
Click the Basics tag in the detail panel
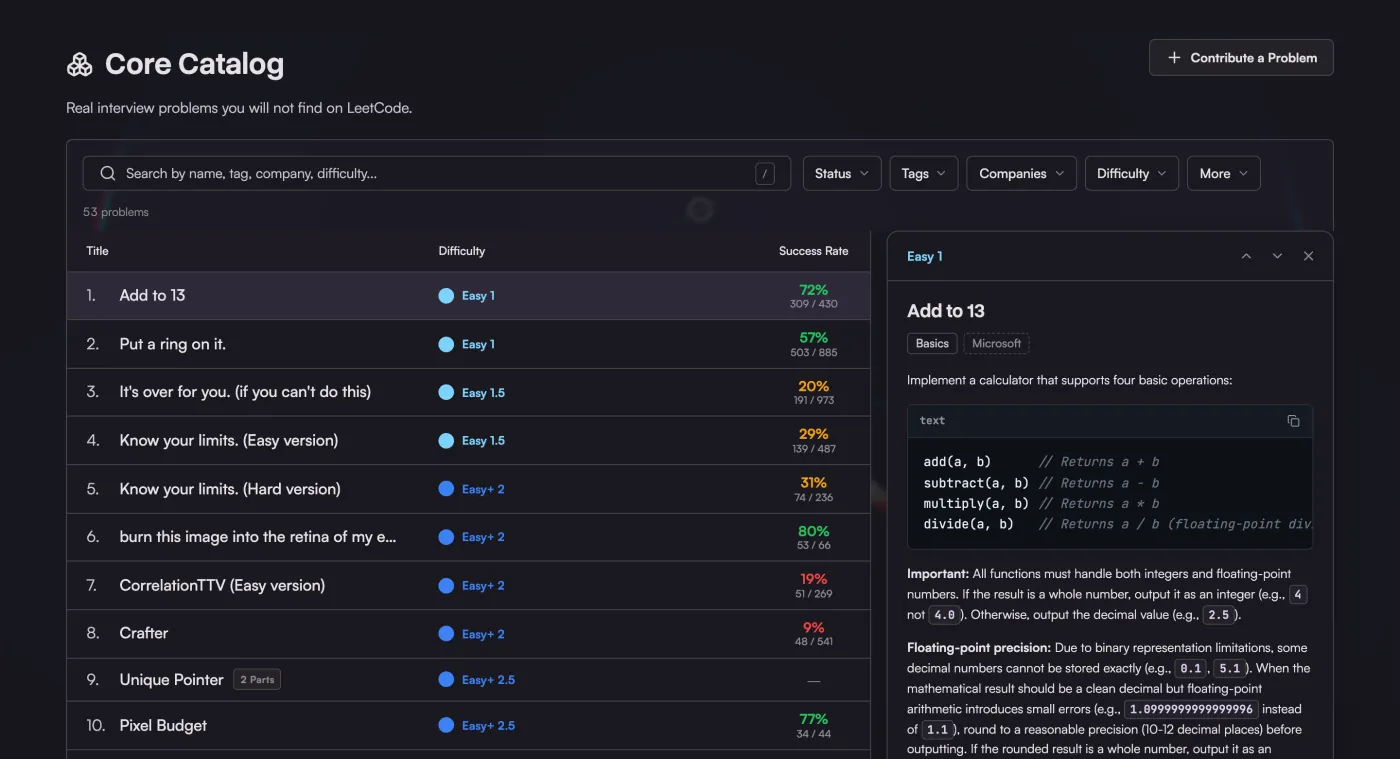pos(932,344)
